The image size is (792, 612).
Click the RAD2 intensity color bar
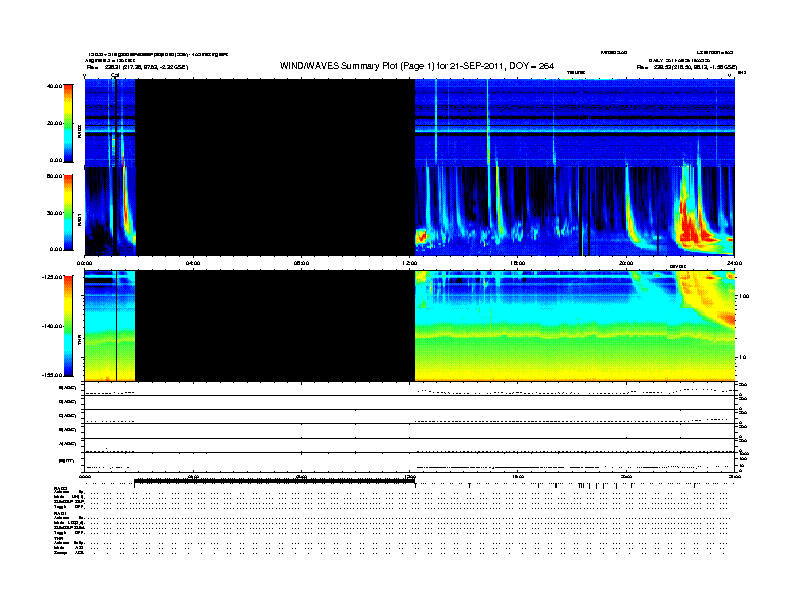coord(68,124)
